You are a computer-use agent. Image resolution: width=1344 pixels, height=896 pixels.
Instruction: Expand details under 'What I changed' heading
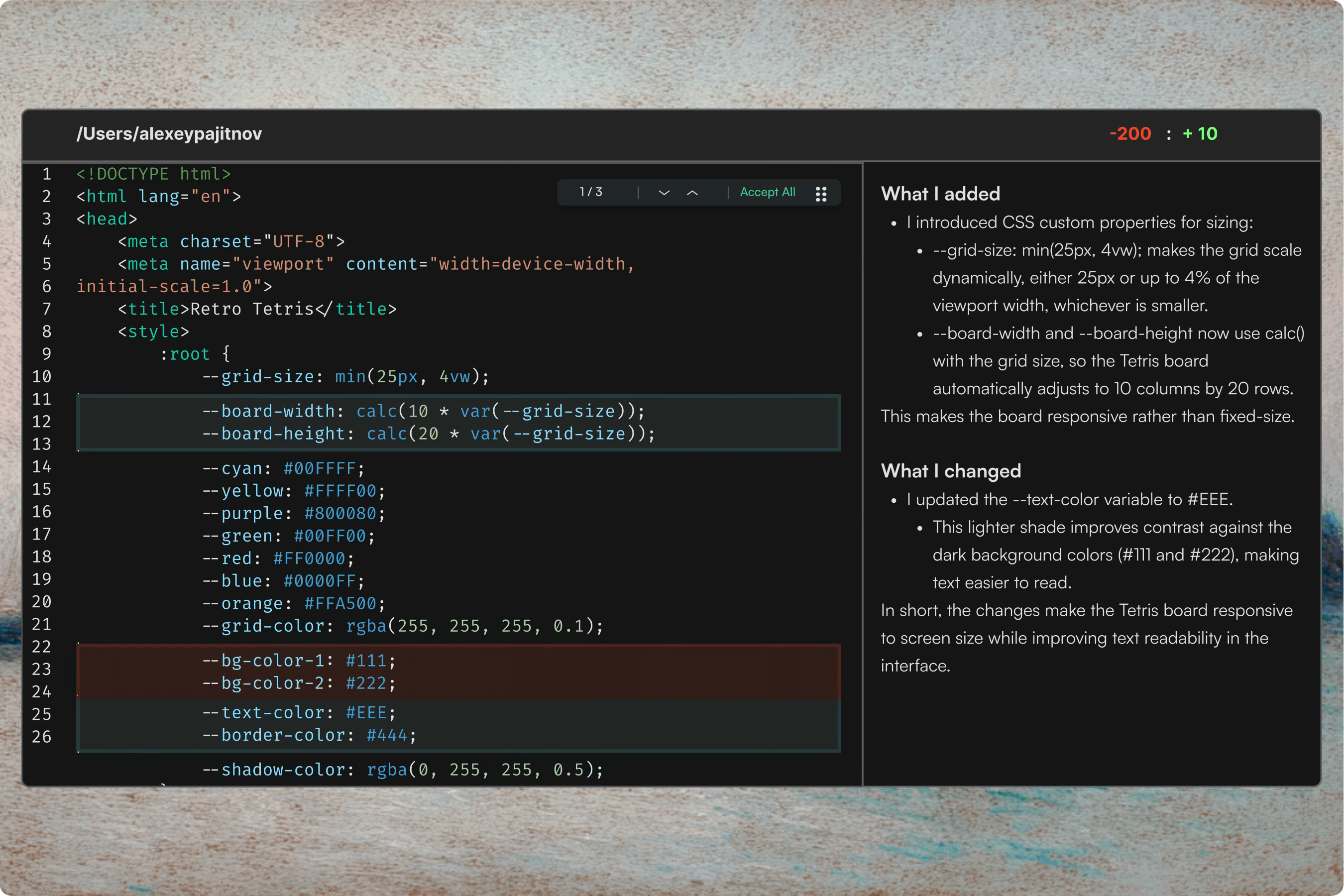(x=951, y=471)
